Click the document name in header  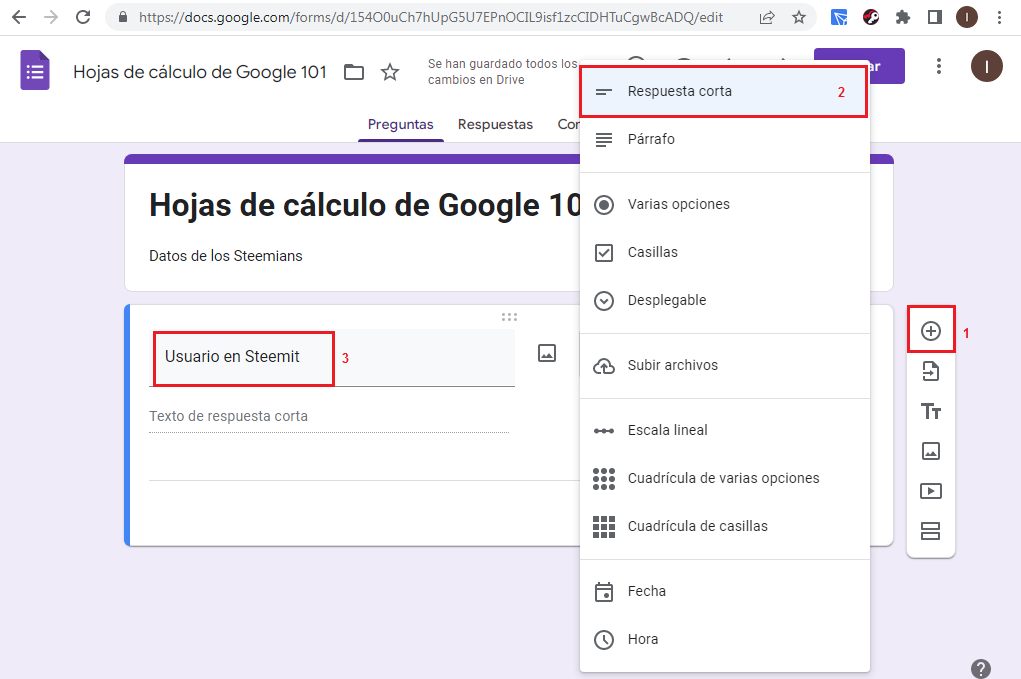200,72
